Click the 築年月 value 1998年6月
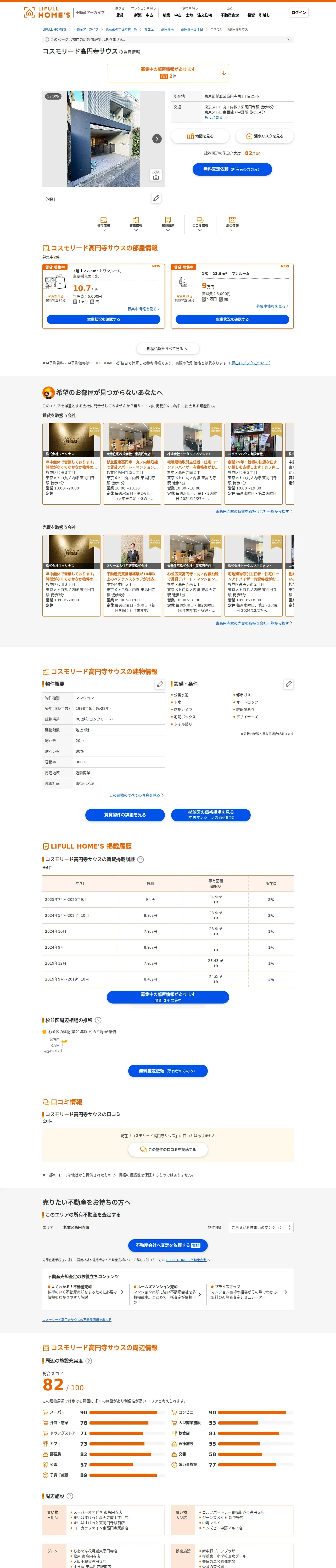The image size is (336, 1568). (x=93, y=708)
